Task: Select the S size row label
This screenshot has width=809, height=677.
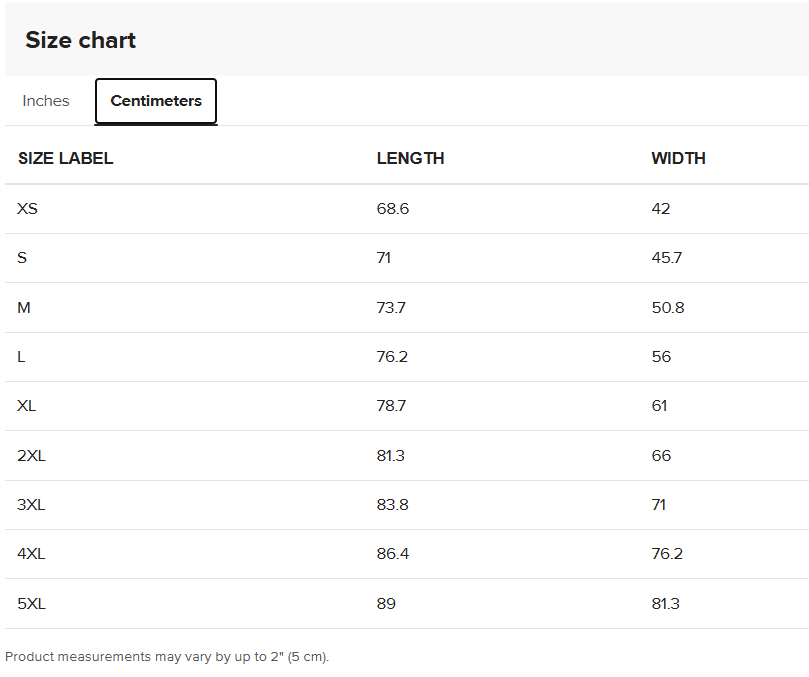Action: pos(22,257)
